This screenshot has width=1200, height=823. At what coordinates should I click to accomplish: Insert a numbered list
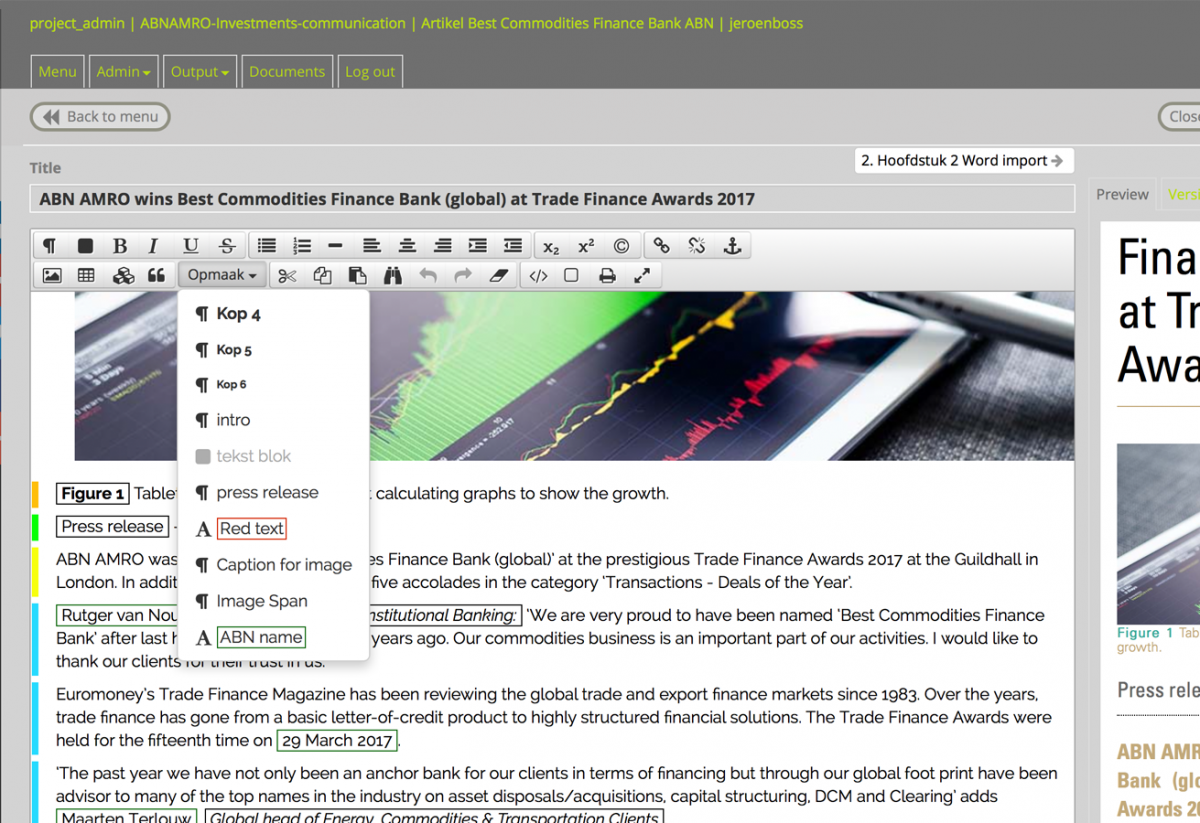point(302,246)
